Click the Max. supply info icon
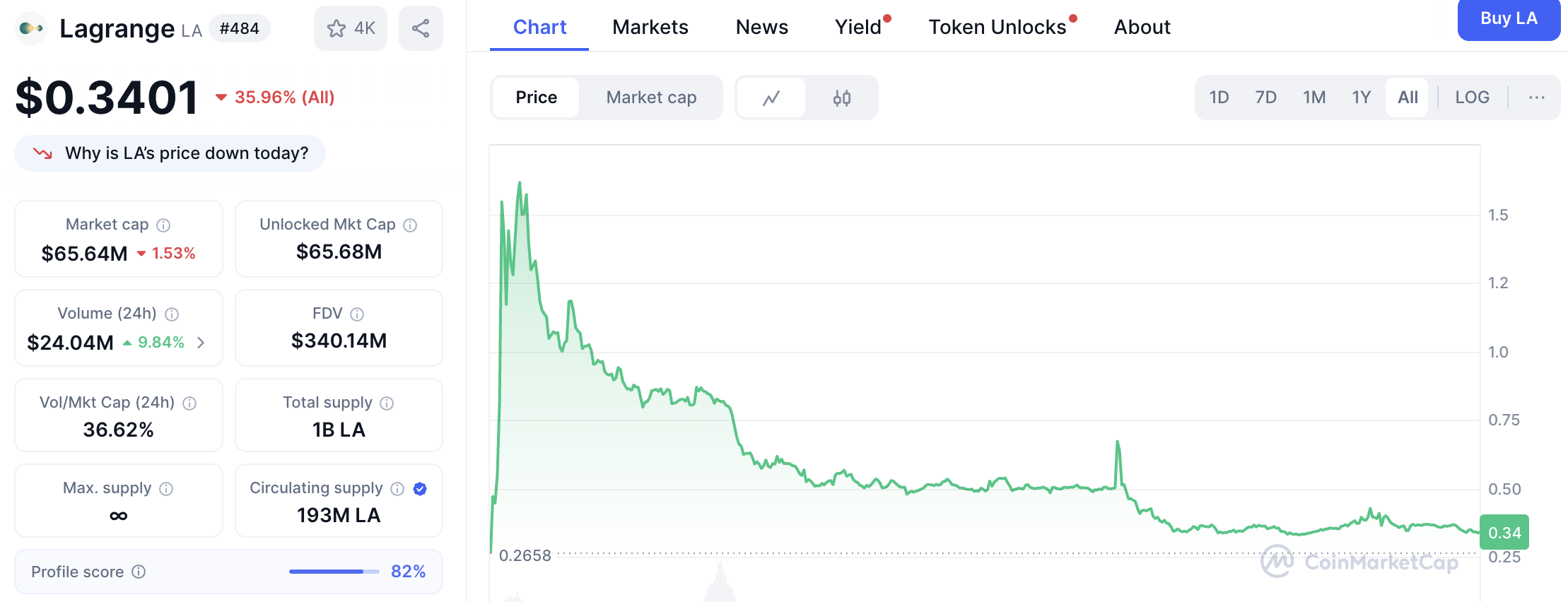Image resolution: width=1568 pixels, height=602 pixels. [x=167, y=489]
